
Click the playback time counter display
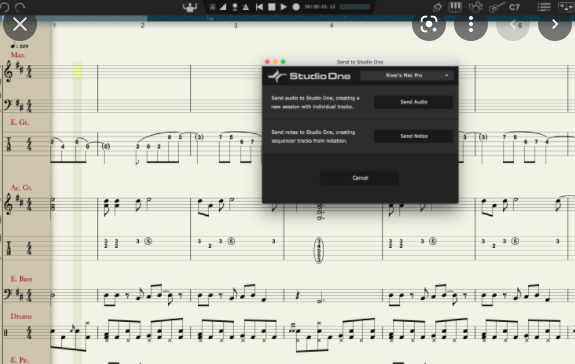point(320,7)
